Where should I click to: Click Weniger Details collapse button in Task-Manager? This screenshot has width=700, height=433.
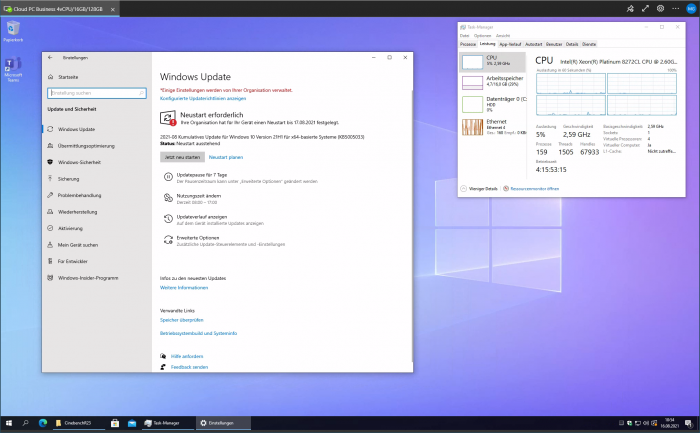pos(479,188)
